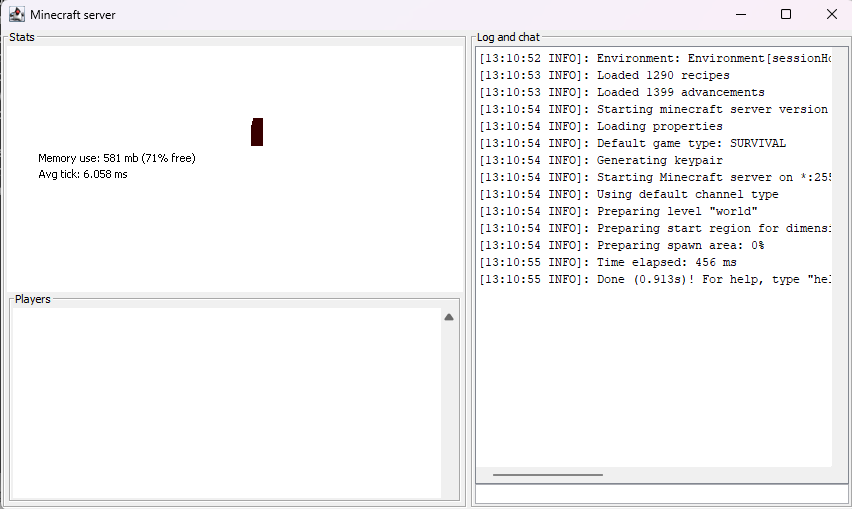Click the 'Stats' panel label
Image resolution: width=852 pixels, height=509 pixels.
22,37
